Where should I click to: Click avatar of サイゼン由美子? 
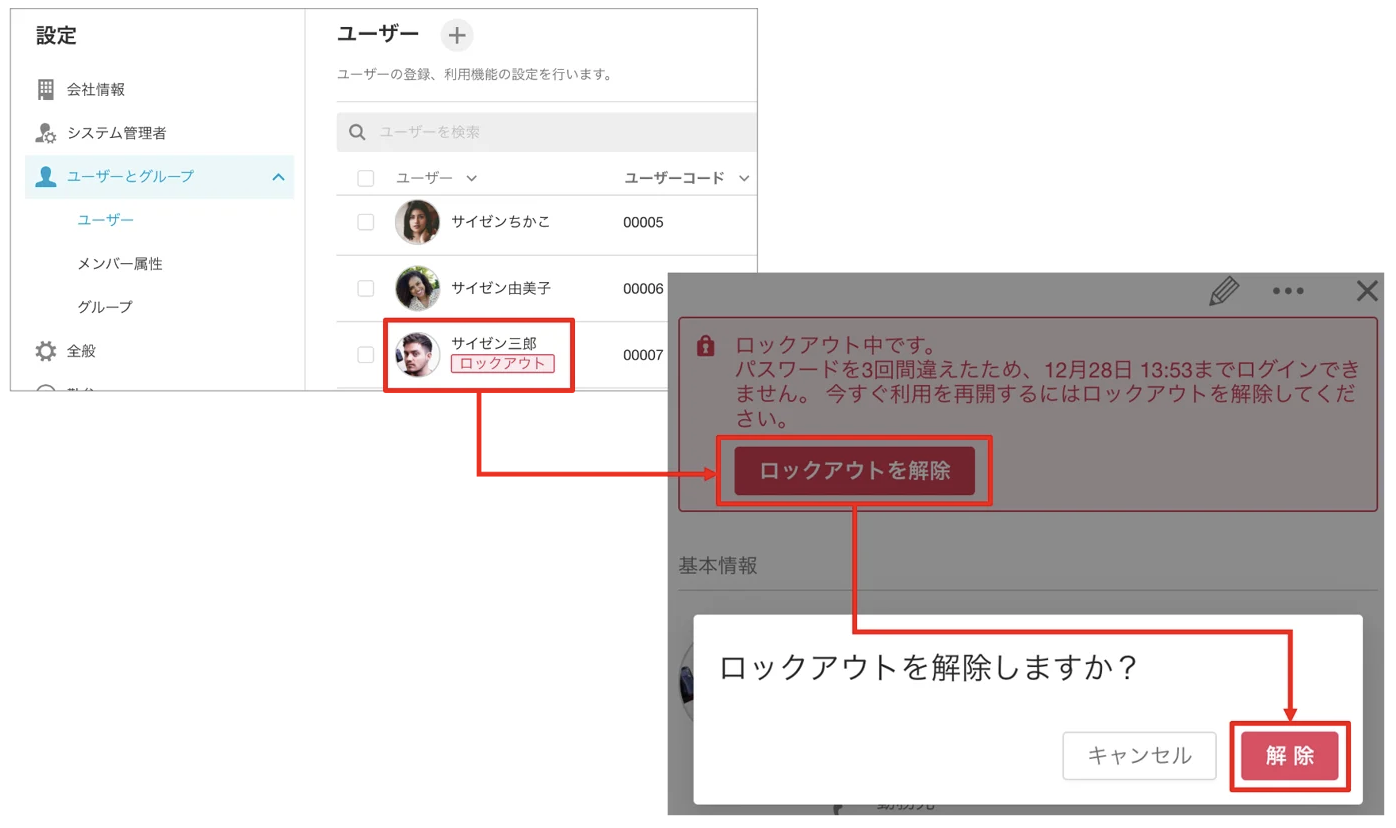[417, 288]
